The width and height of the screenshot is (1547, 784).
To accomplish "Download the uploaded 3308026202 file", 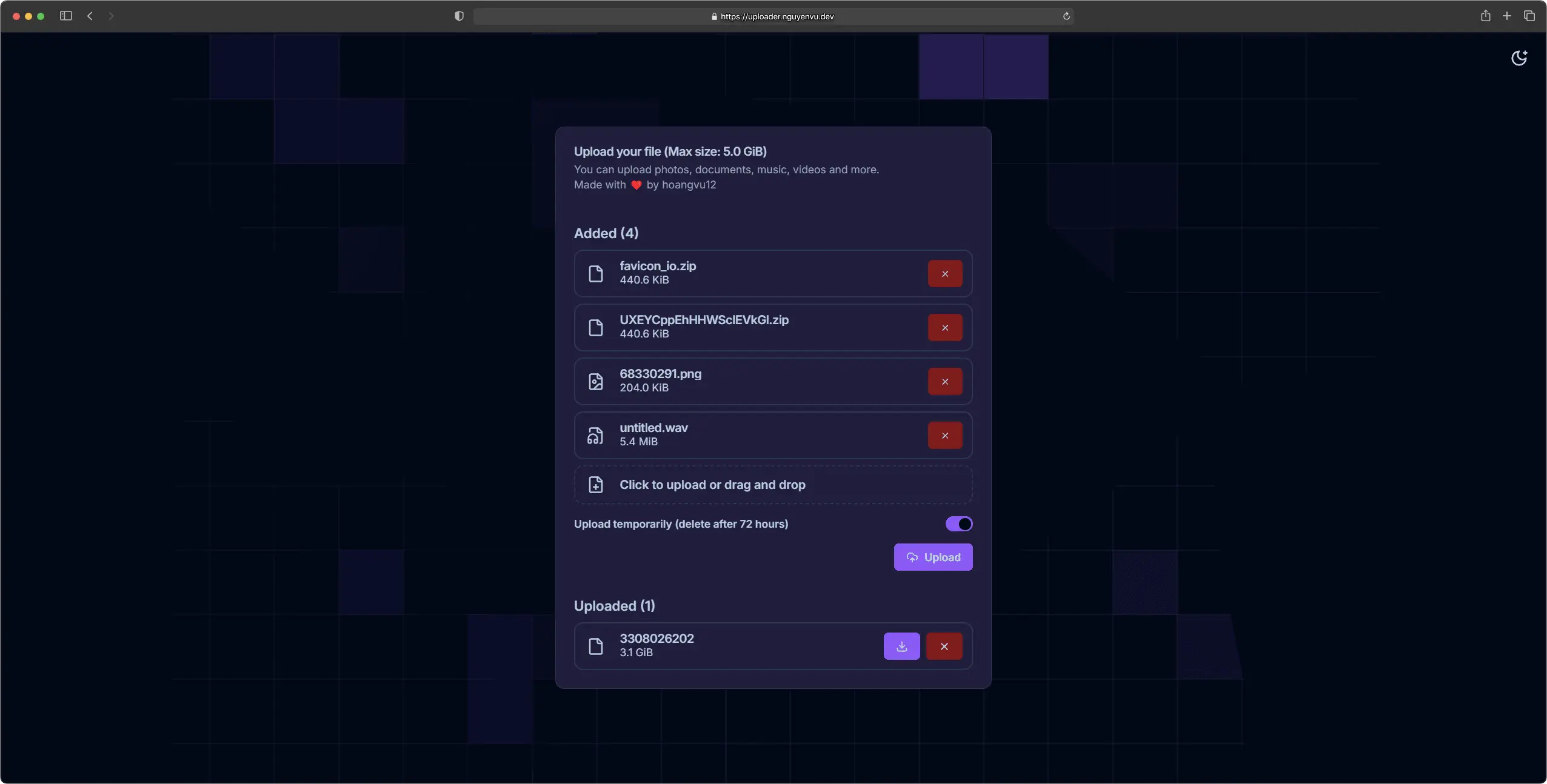I will click(x=901, y=646).
